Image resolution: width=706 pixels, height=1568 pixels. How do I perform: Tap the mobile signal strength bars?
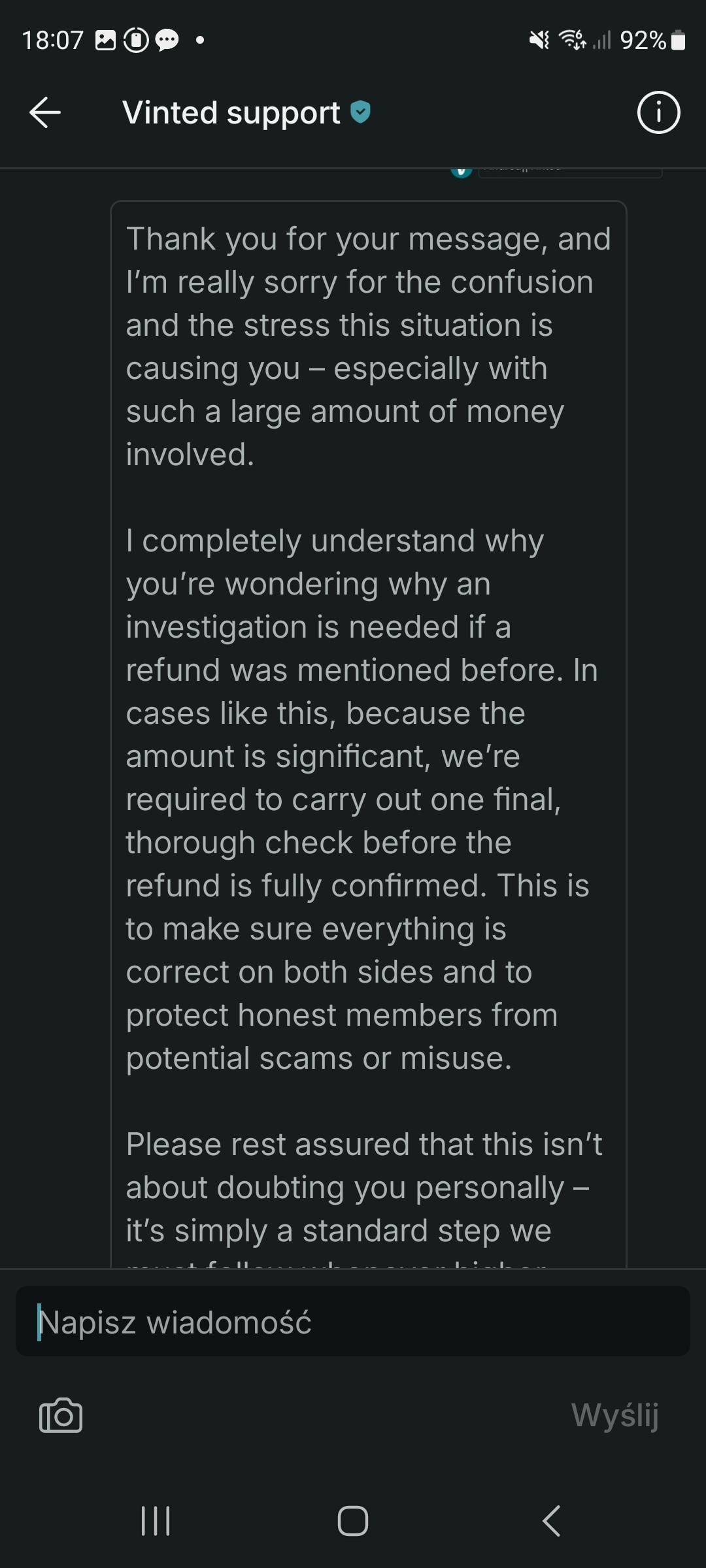click(602, 41)
